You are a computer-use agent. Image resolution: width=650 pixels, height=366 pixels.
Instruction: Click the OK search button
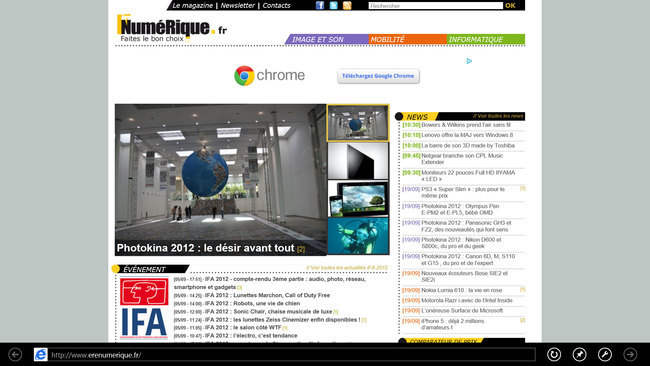tap(510, 5)
